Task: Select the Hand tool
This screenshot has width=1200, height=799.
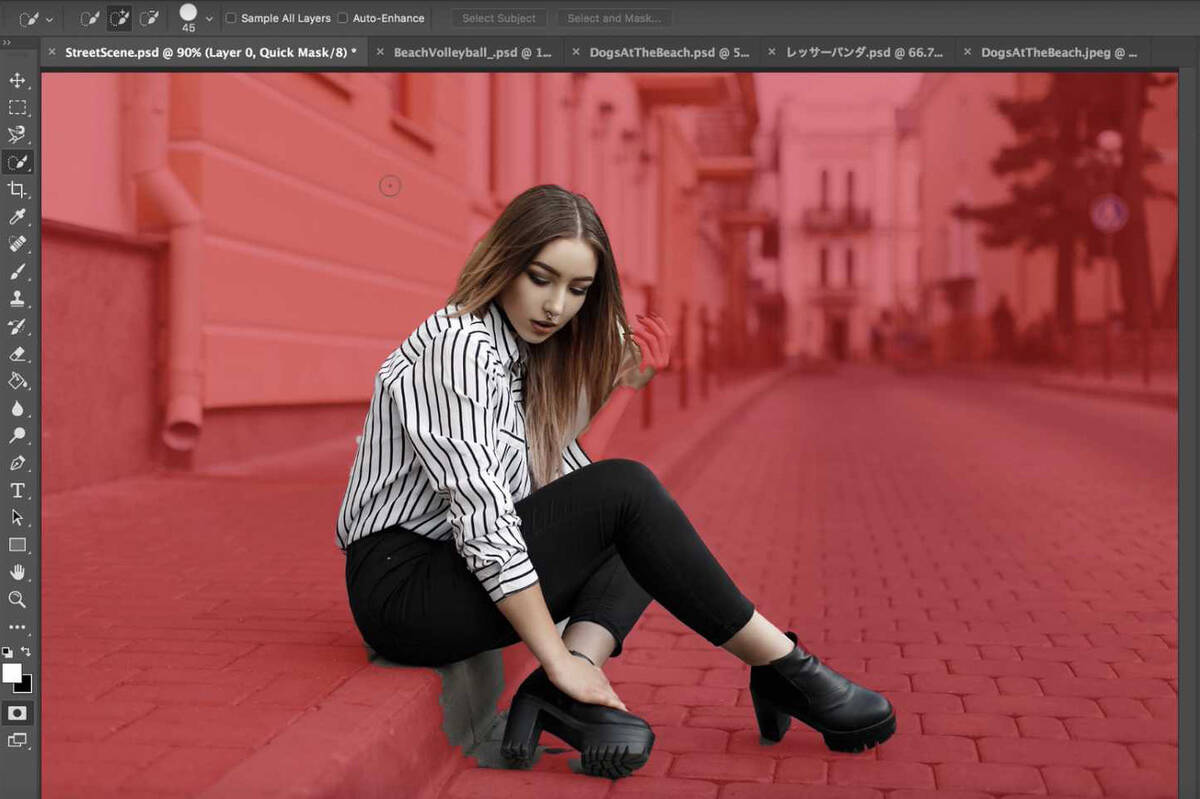Action: pos(17,572)
